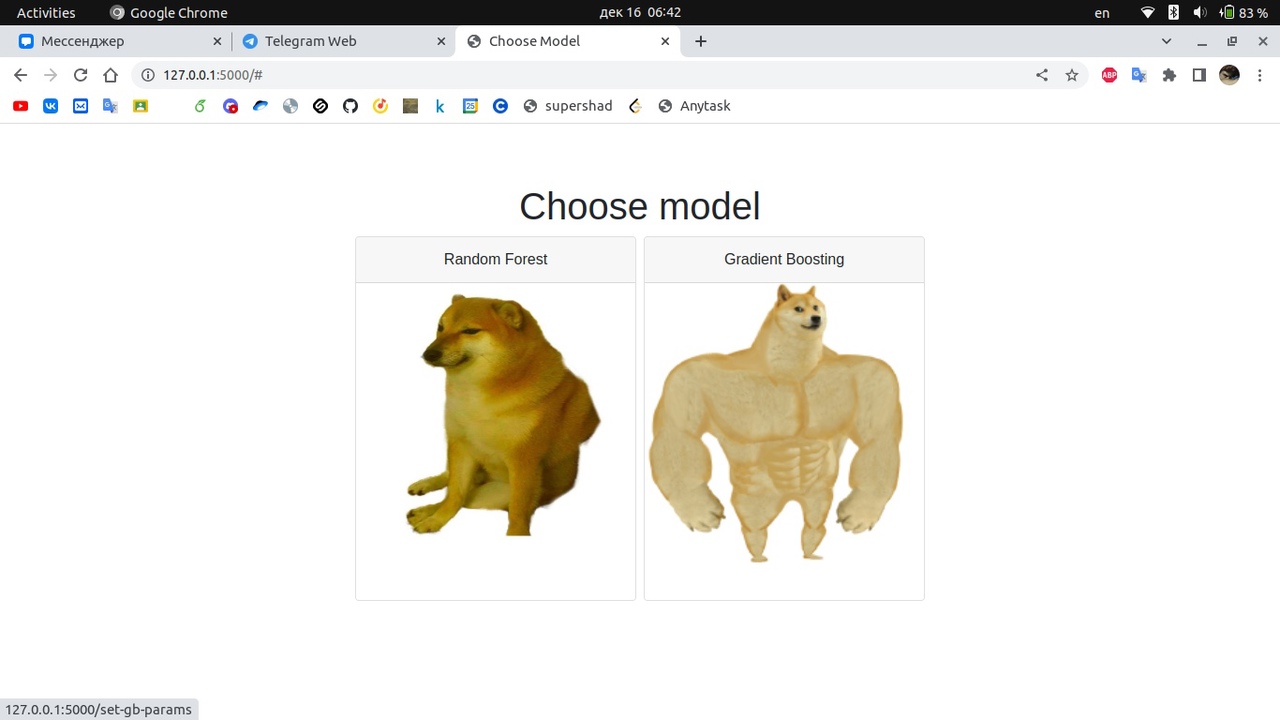This screenshot has width=1280, height=720.
Task: Open the Extensions puzzle menu
Action: [x=1169, y=75]
